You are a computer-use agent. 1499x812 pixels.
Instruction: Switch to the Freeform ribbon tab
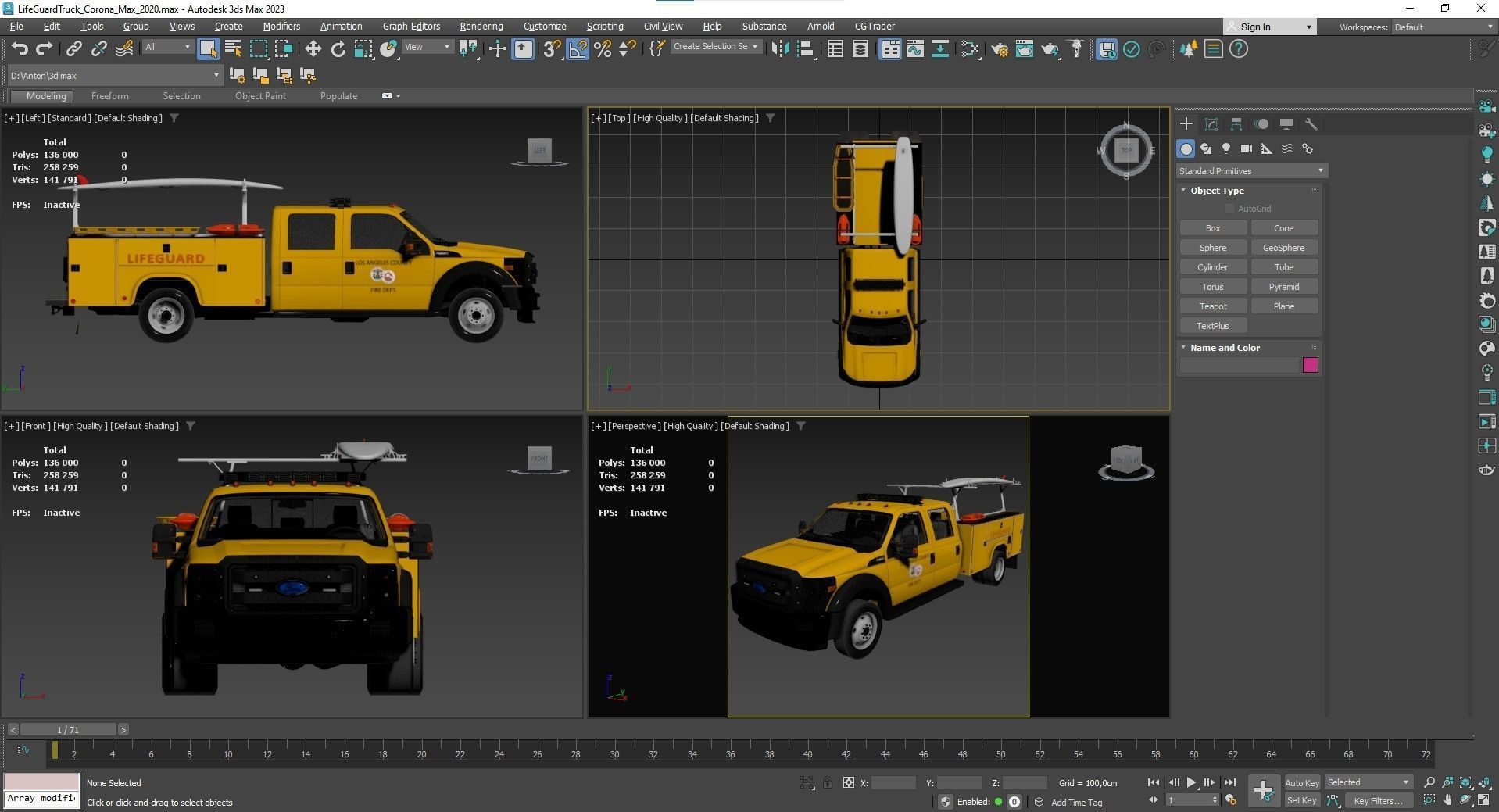(x=109, y=96)
